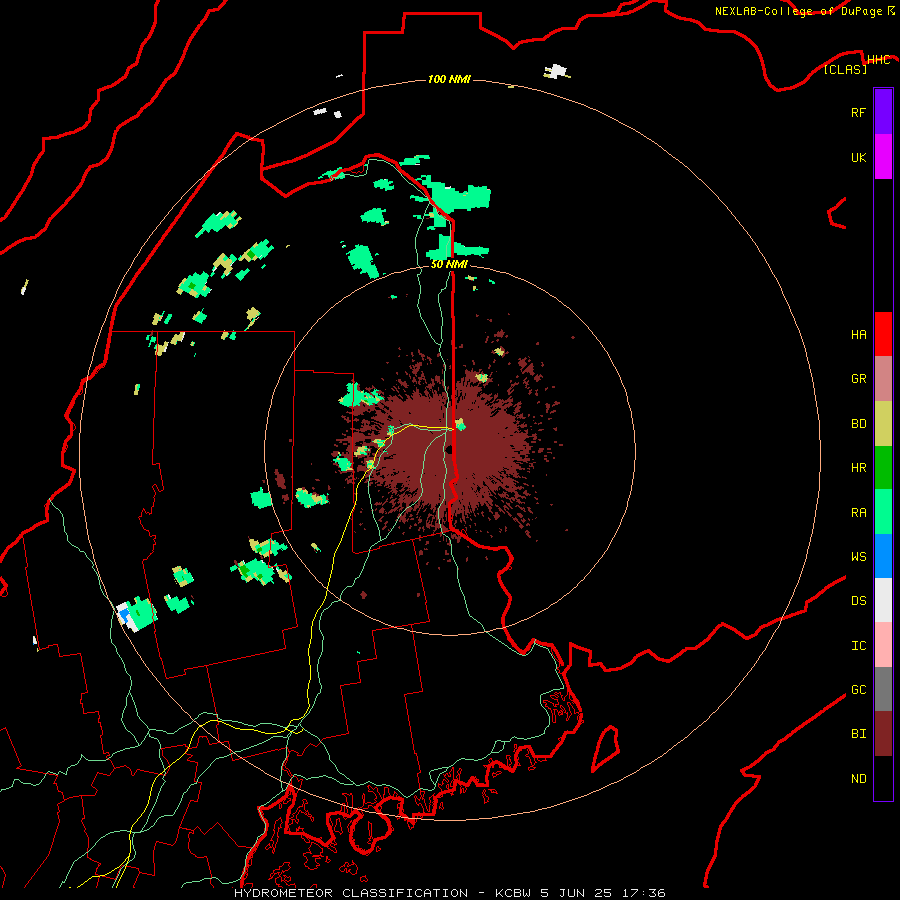Click the BD legend label
The height and width of the screenshot is (900, 900).
click(x=858, y=424)
